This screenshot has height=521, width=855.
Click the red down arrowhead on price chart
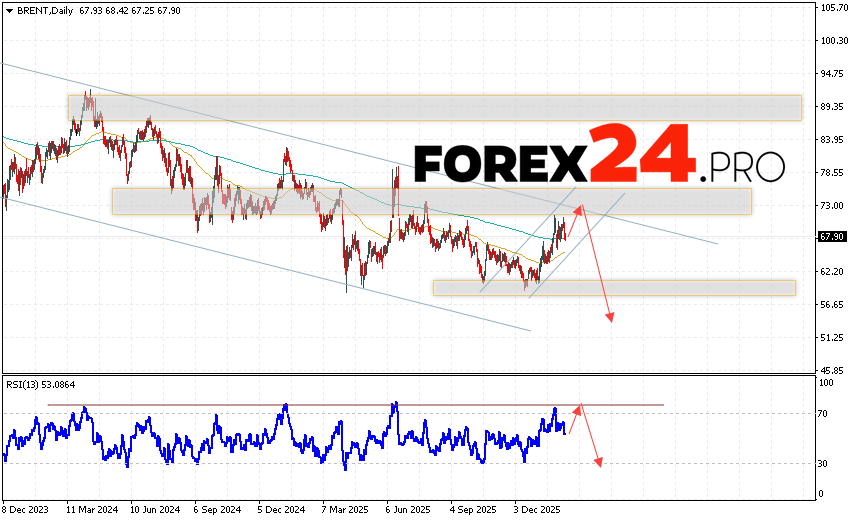(x=609, y=317)
